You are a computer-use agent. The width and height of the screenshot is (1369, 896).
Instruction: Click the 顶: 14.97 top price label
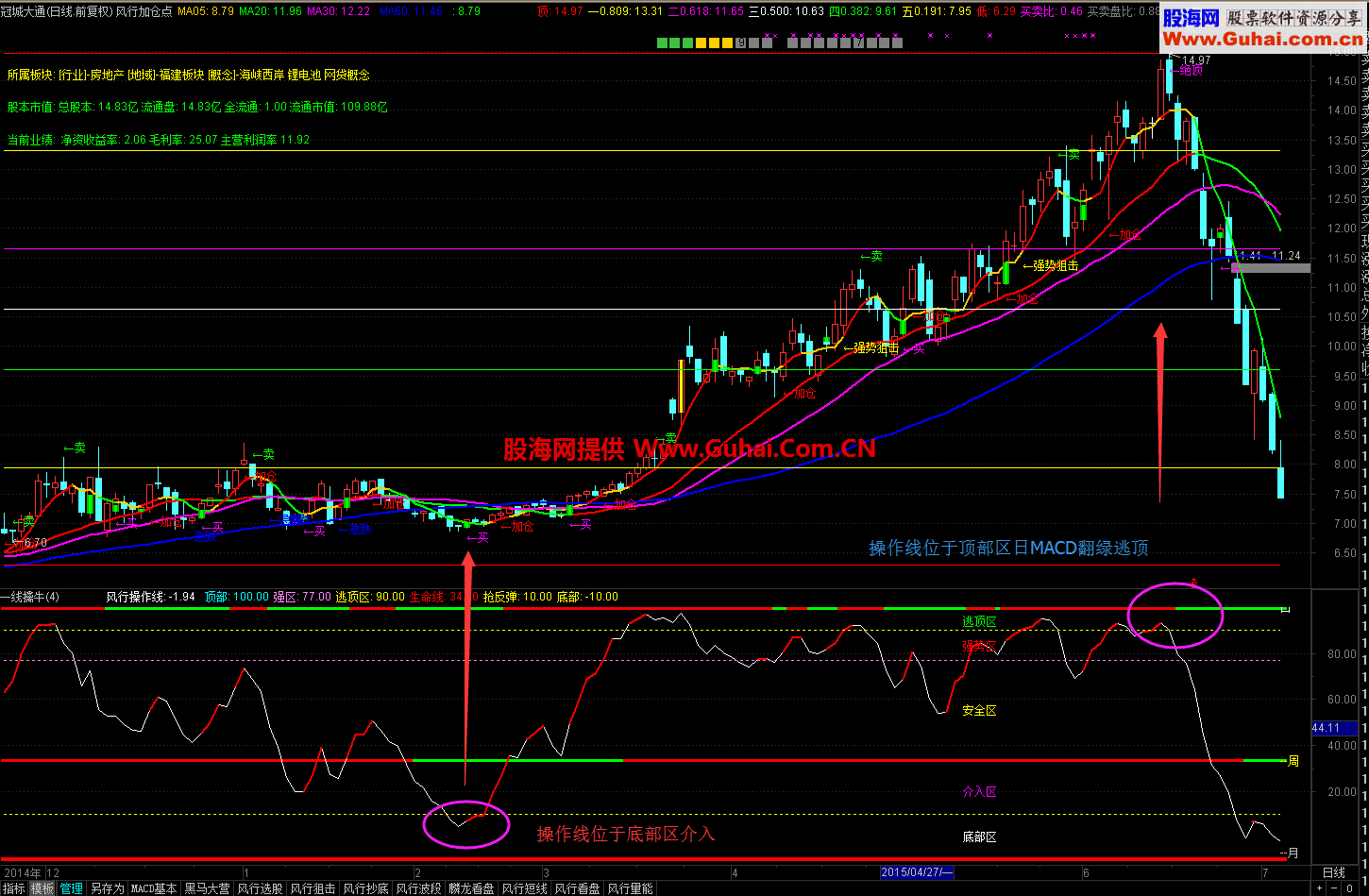click(560, 11)
